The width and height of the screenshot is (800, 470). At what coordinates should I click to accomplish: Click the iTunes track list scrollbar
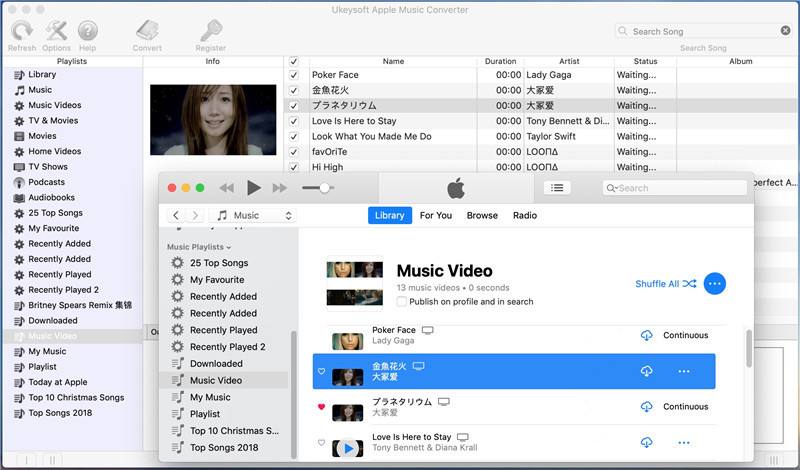click(748, 349)
